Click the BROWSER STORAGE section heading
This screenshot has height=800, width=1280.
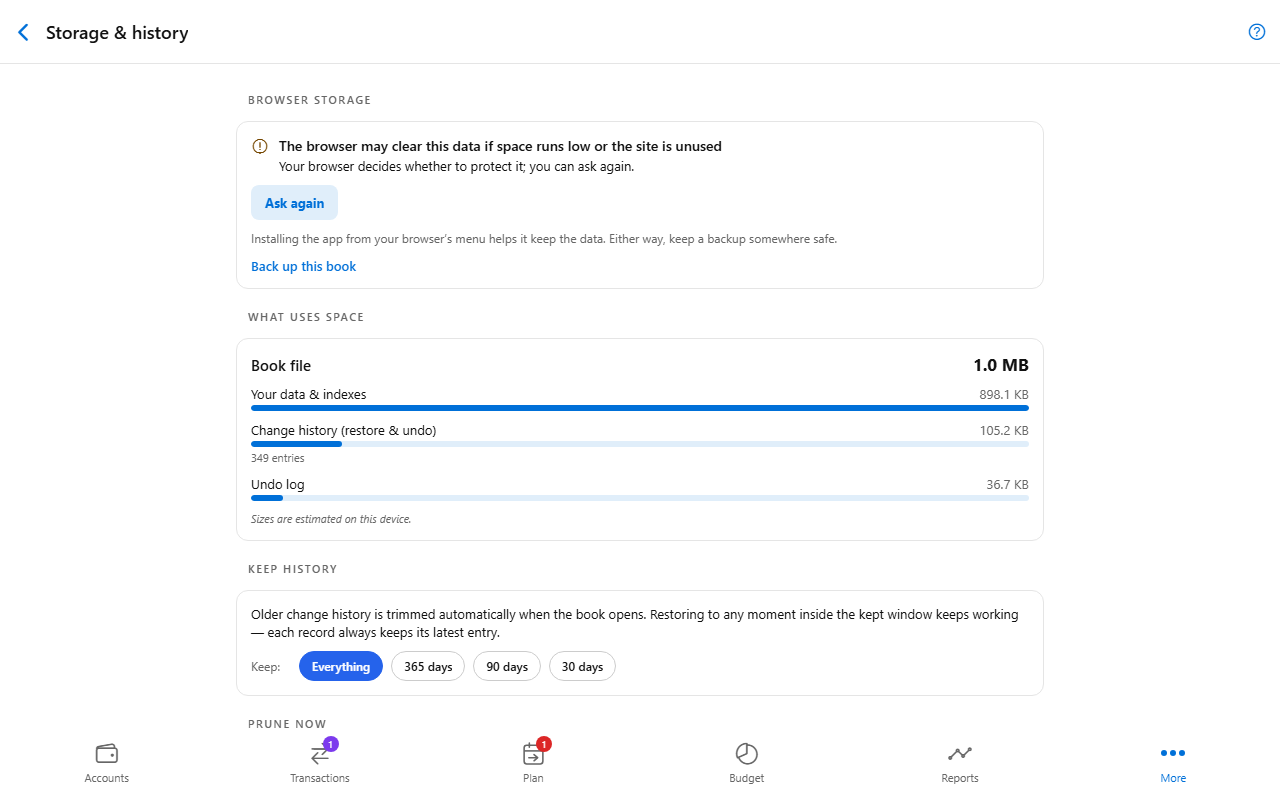(x=309, y=100)
